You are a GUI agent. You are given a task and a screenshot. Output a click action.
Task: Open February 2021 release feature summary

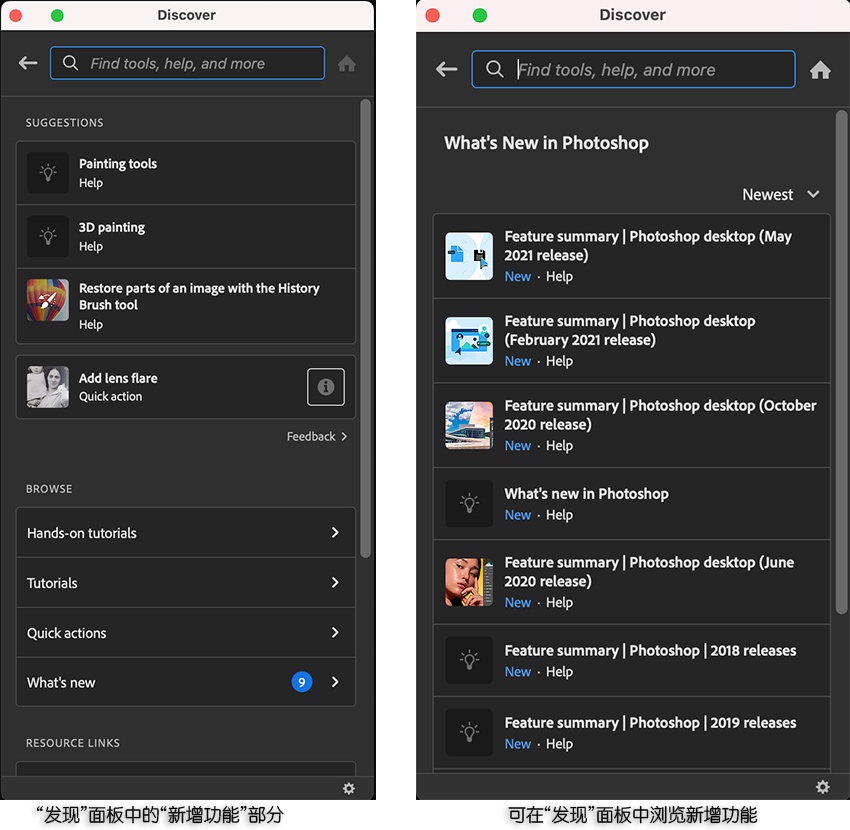coord(632,340)
